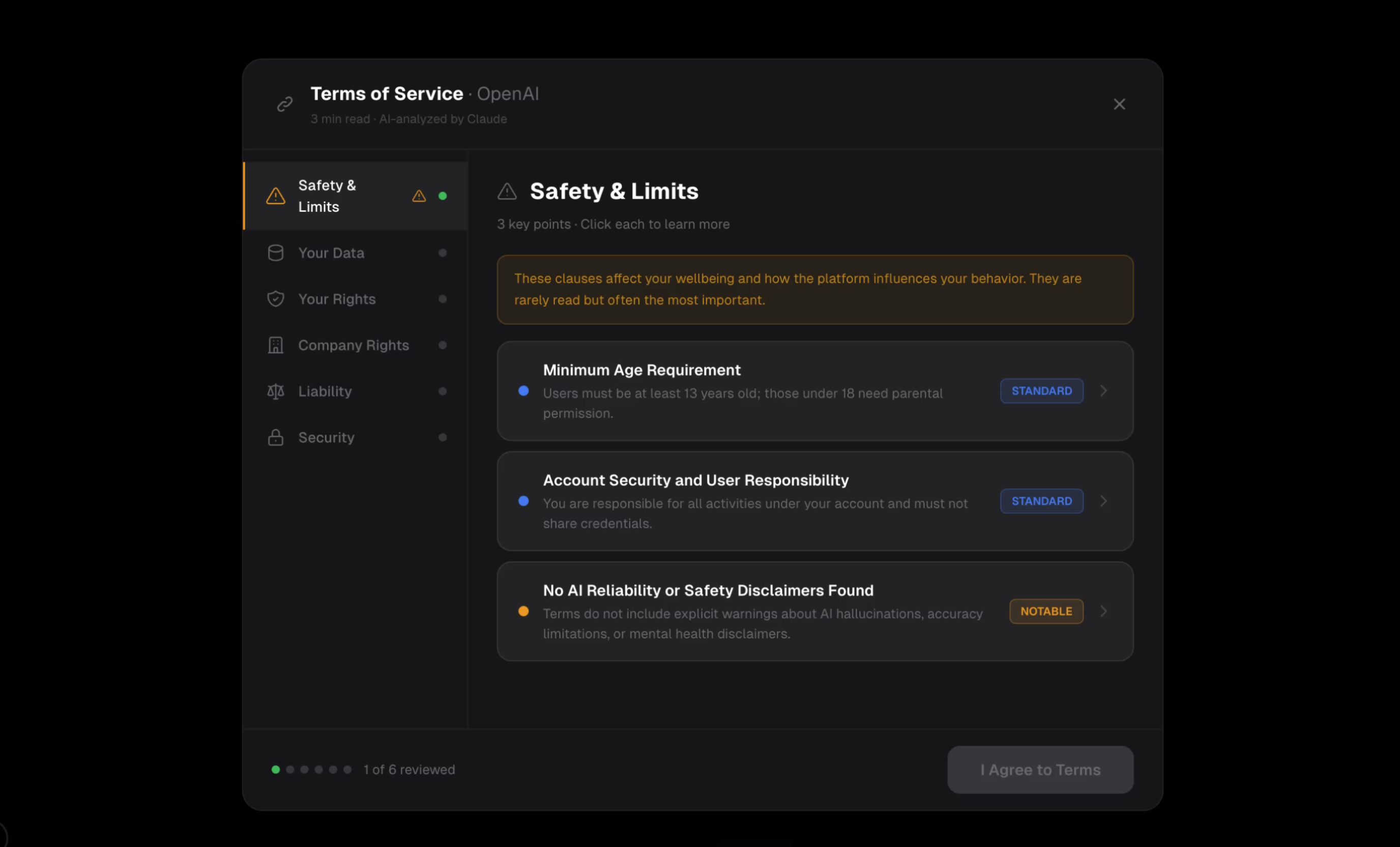Open the Minimum Age Requirement card title
The height and width of the screenshot is (847, 1400).
coord(641,370)
